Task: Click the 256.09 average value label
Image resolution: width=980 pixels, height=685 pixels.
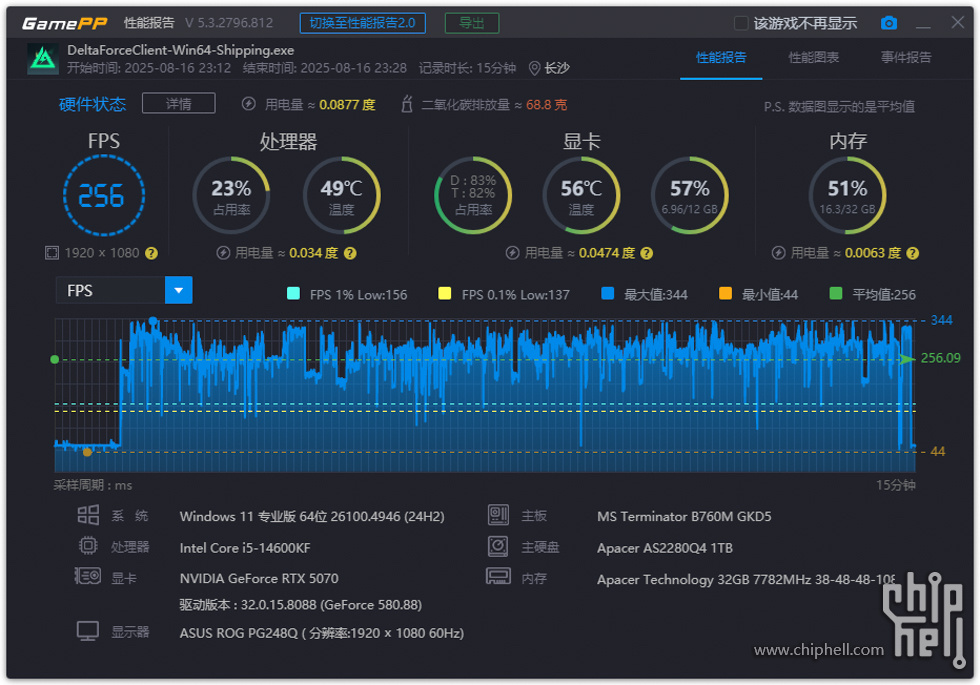Action: [941, 358]
